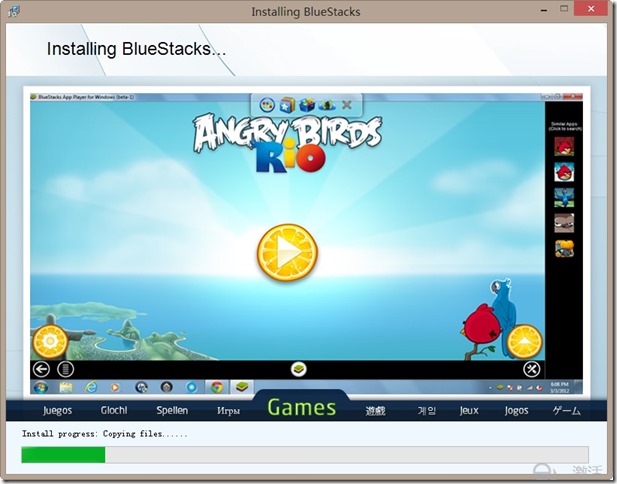The image size is (617, 484).
Task: Select the Jeux language label
Action: (x=469, y=410)
